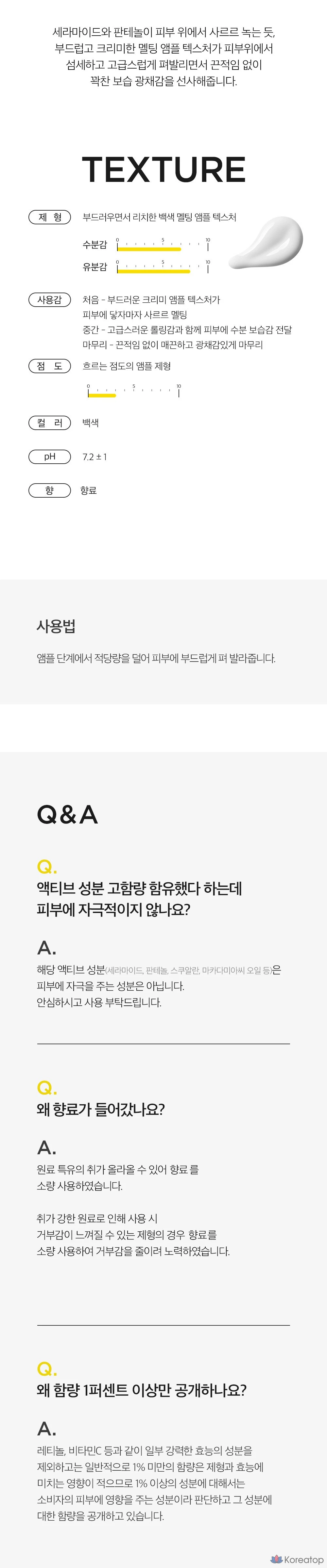The width and height of the screenshot is (327, 1568).
Task: Select the 점 도 pill label
Action: (50, 366)
